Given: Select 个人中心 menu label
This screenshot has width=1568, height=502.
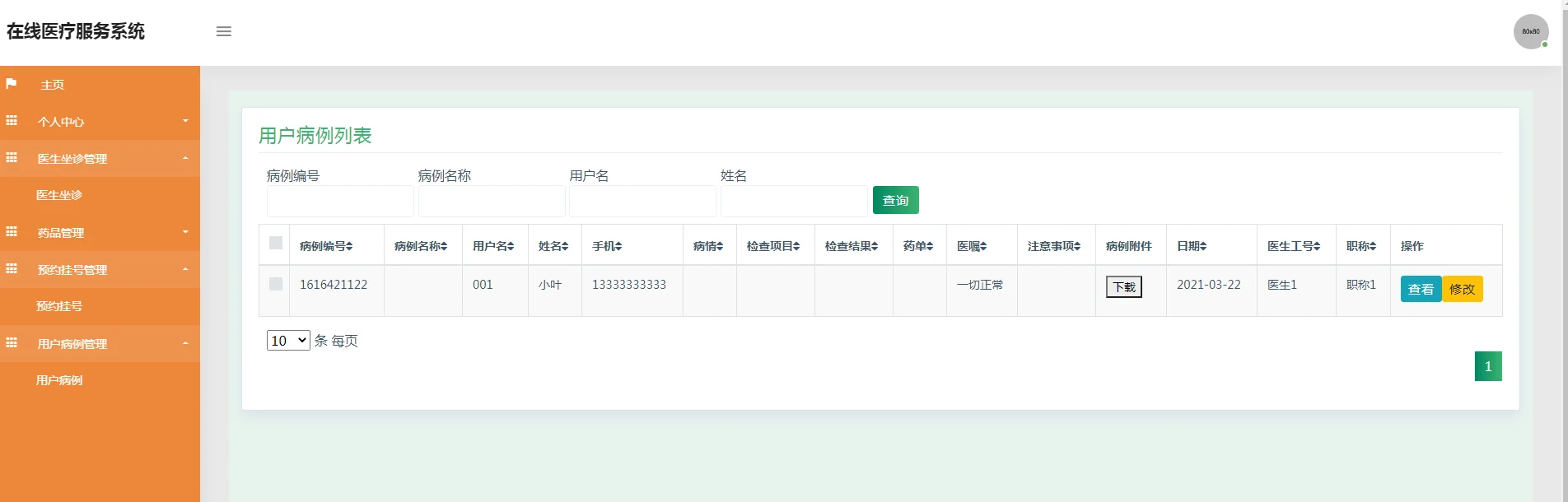Looking at the screenshot, I should pos(61,122).
